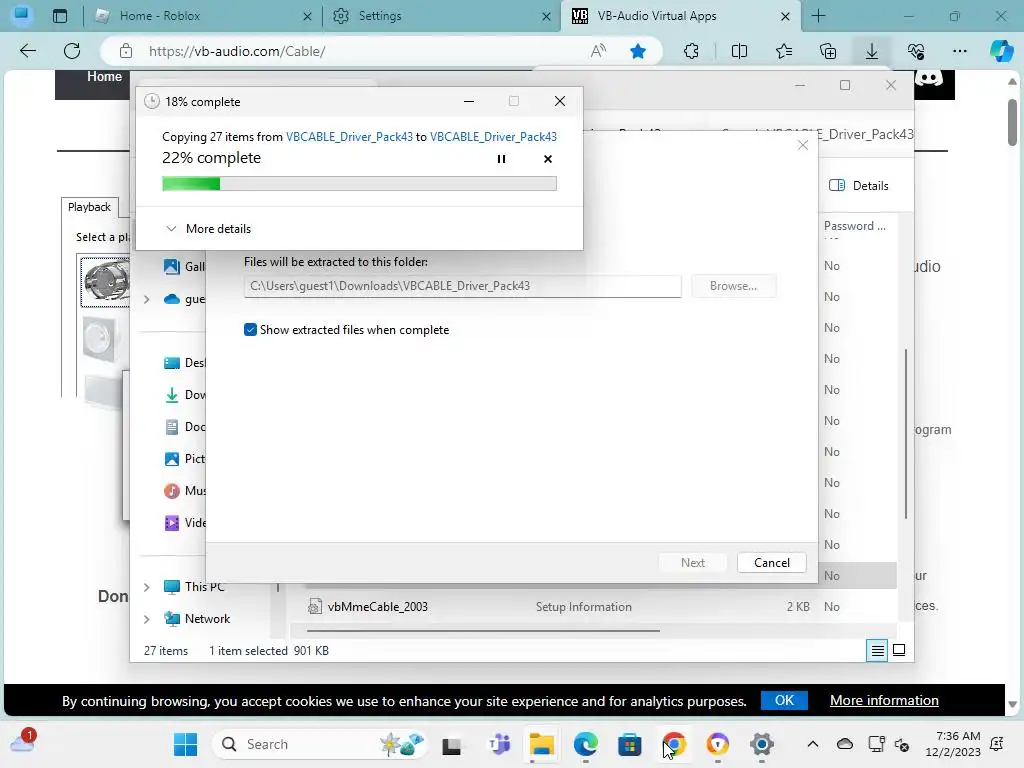Image resolution: width=1024 pixels, height=768 pixels.
Task: Open Documents in navigation pane
Action: pos(184,426)
